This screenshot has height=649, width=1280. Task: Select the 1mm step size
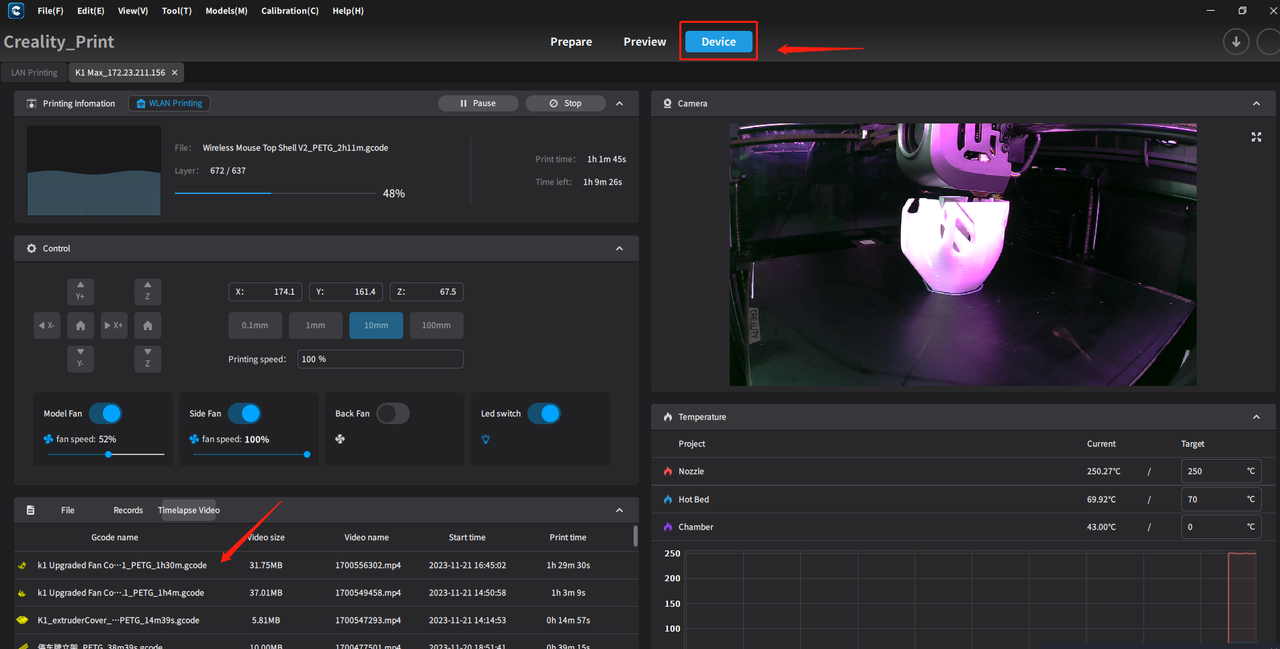tap(316, 325)
